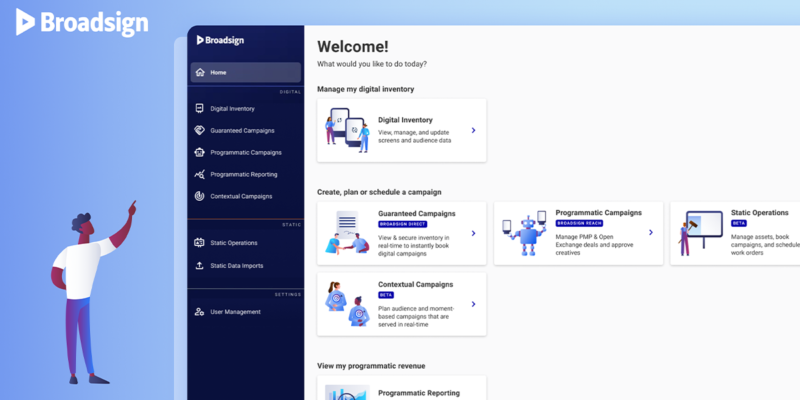This screenshot has height=400, width=800.
Task: Click 'Manage my digital inventory' heading
Action: click(x=366, y=89)
